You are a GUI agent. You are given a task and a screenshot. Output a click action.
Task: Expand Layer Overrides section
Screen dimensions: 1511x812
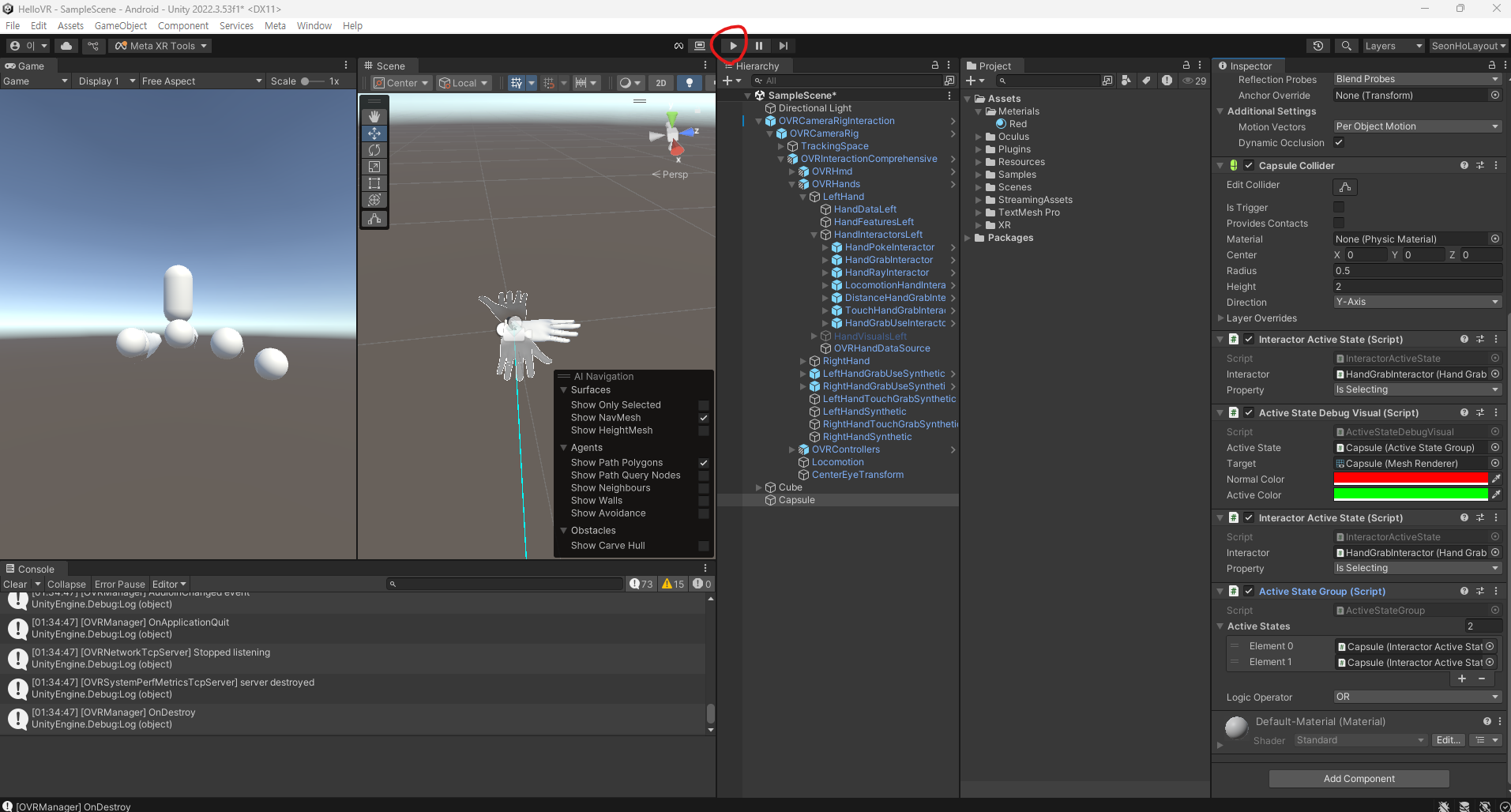click(x=1220, y=318)
